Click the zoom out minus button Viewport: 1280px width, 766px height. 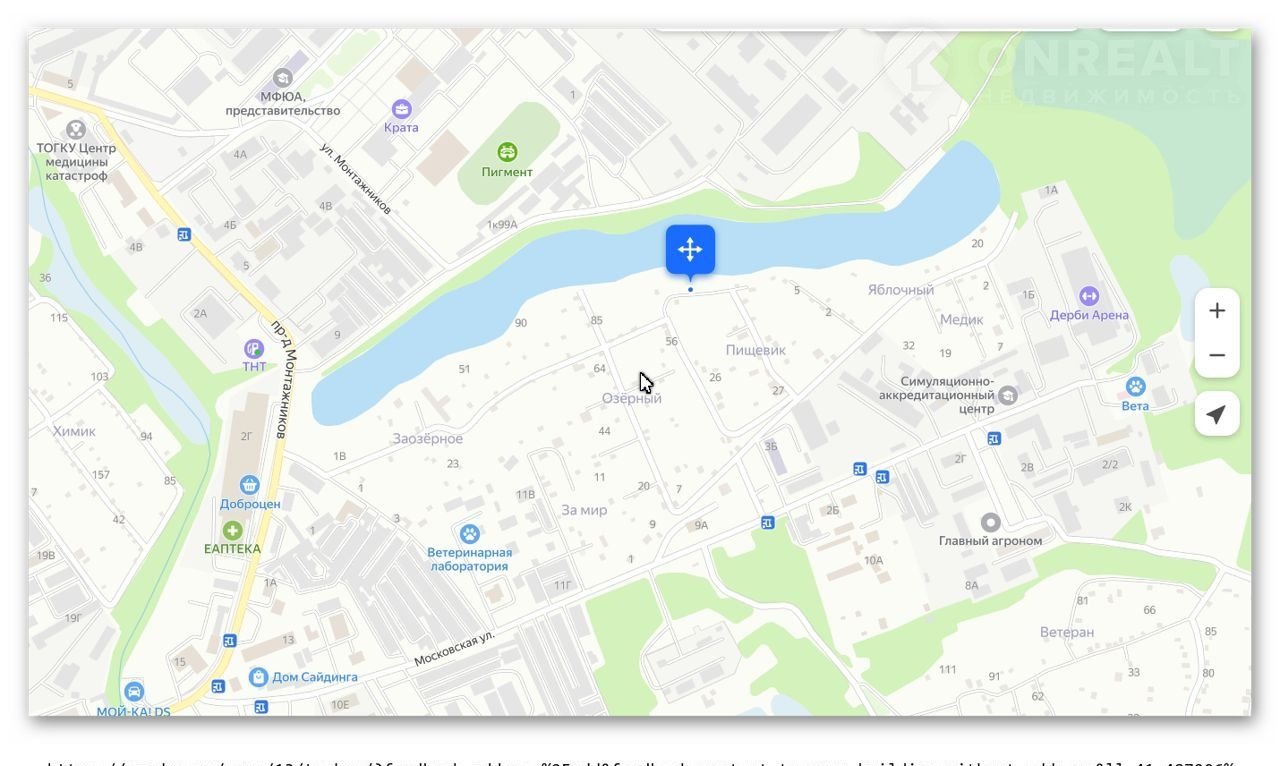tap(1216, 355)
